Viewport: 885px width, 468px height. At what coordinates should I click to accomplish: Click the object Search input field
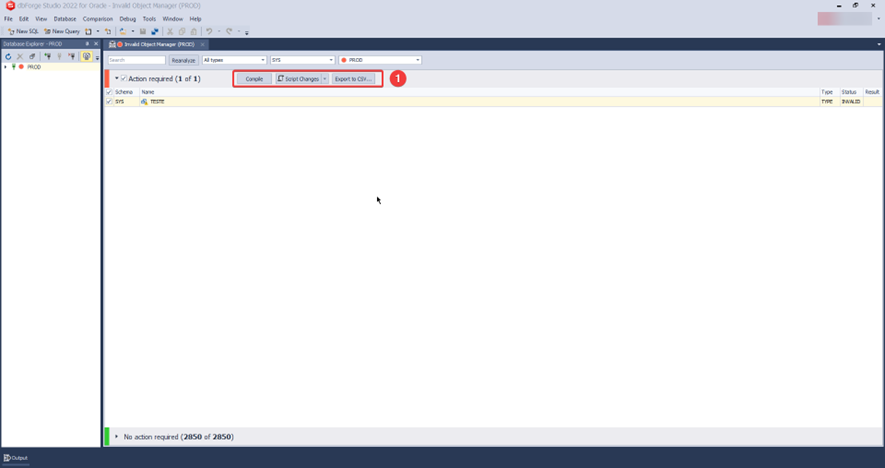point(136,60)
